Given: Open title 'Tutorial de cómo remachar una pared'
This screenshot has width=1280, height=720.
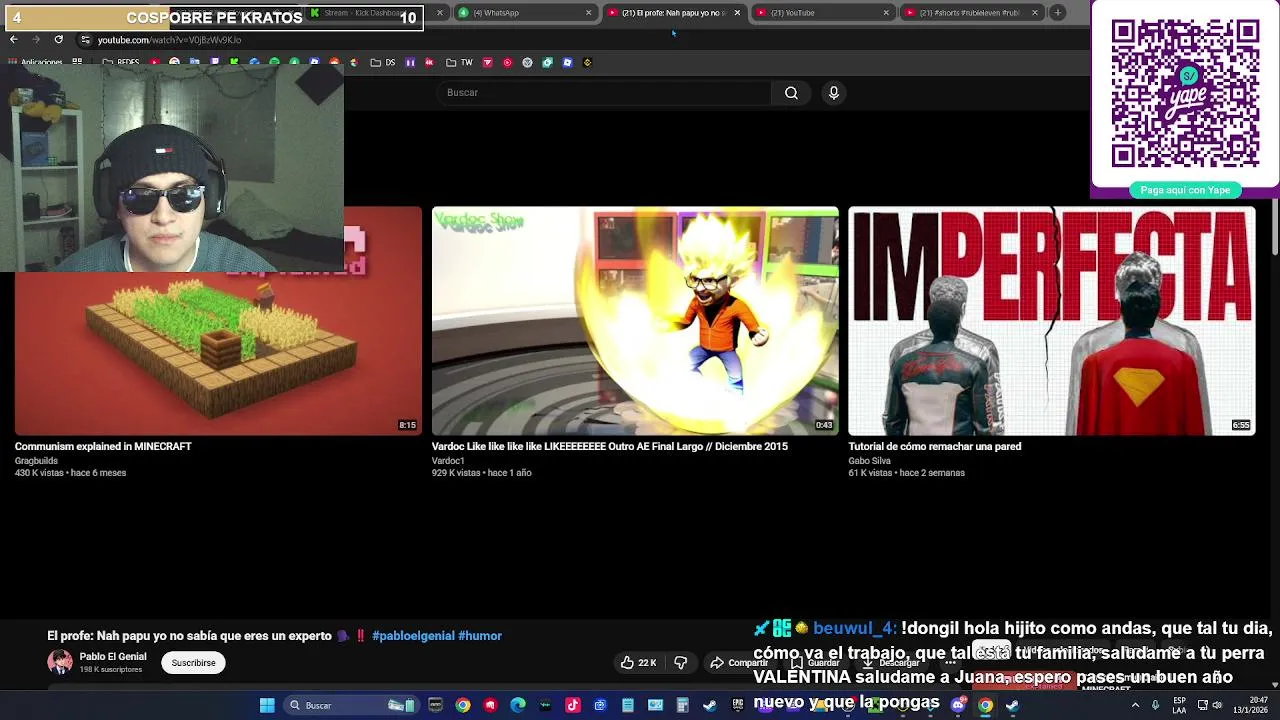Looking at the screenshot, I should click(934, 446).
